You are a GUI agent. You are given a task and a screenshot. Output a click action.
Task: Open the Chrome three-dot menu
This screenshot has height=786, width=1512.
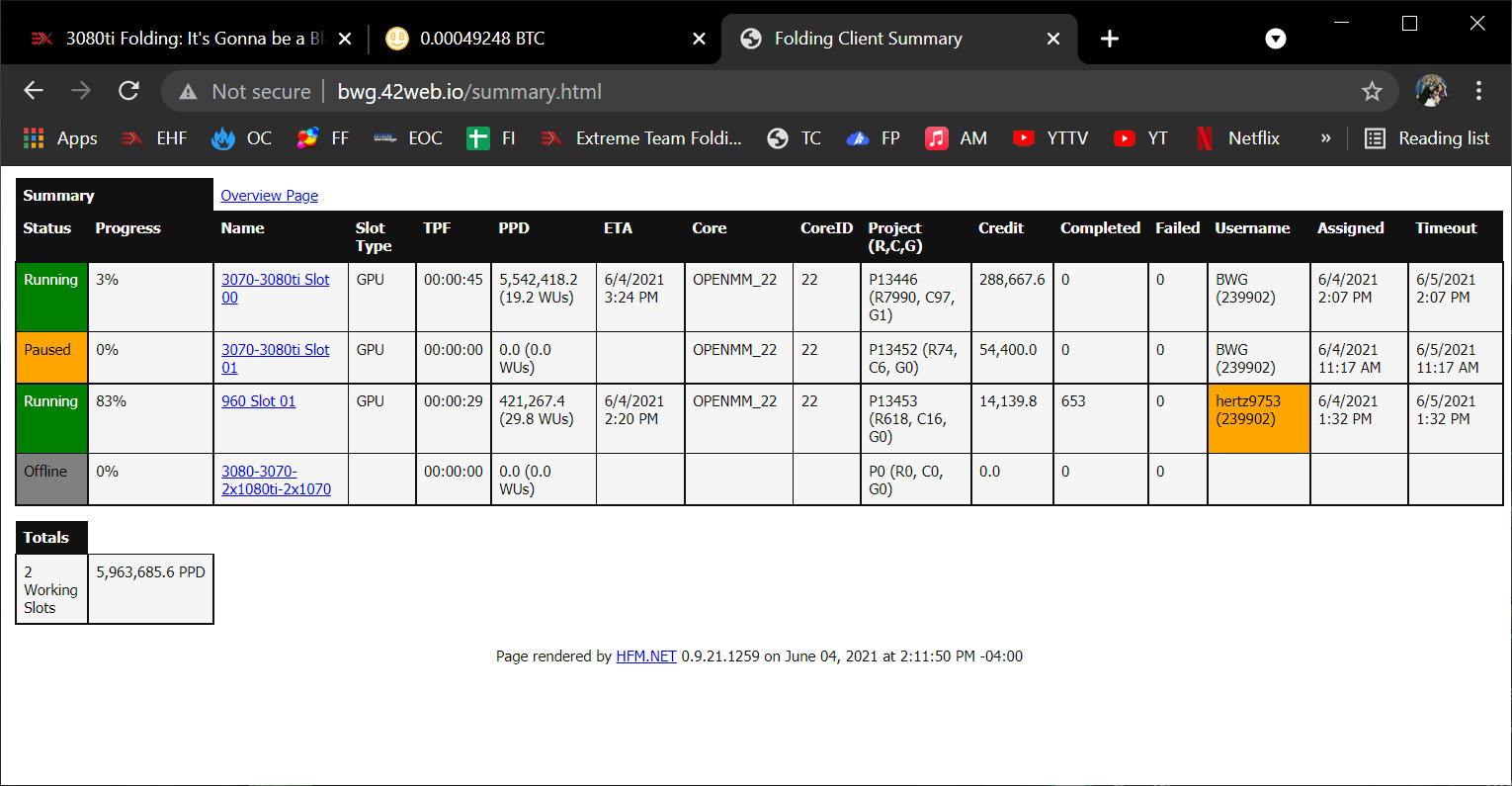(1478, 91)
